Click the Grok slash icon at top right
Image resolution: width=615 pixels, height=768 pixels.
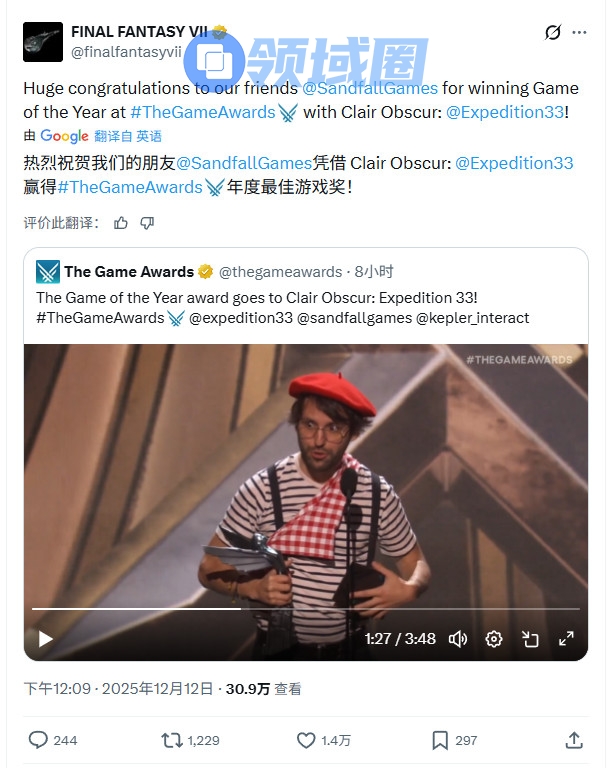(553, 32)
